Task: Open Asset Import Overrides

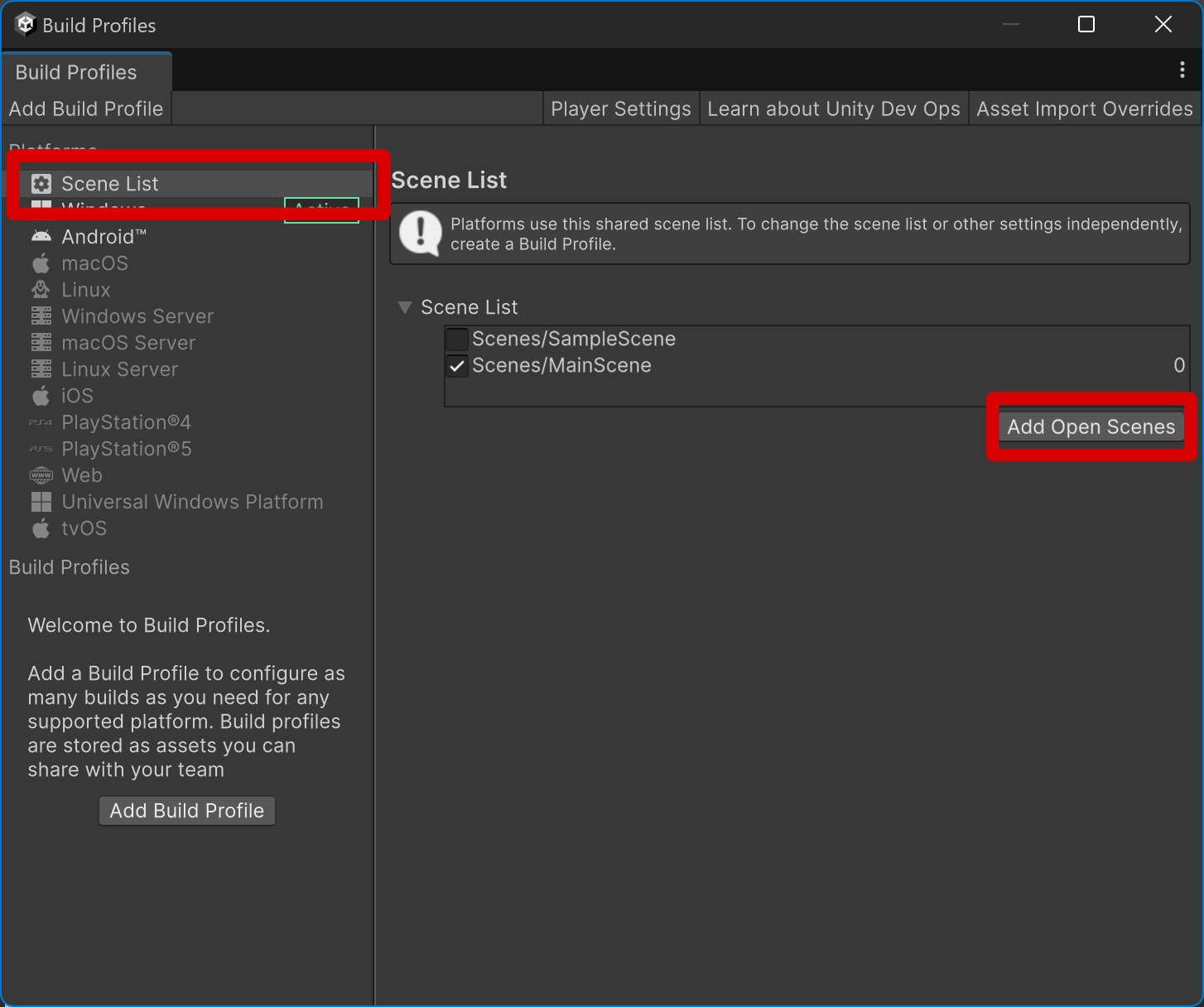Action: (x=1085, y=108)
